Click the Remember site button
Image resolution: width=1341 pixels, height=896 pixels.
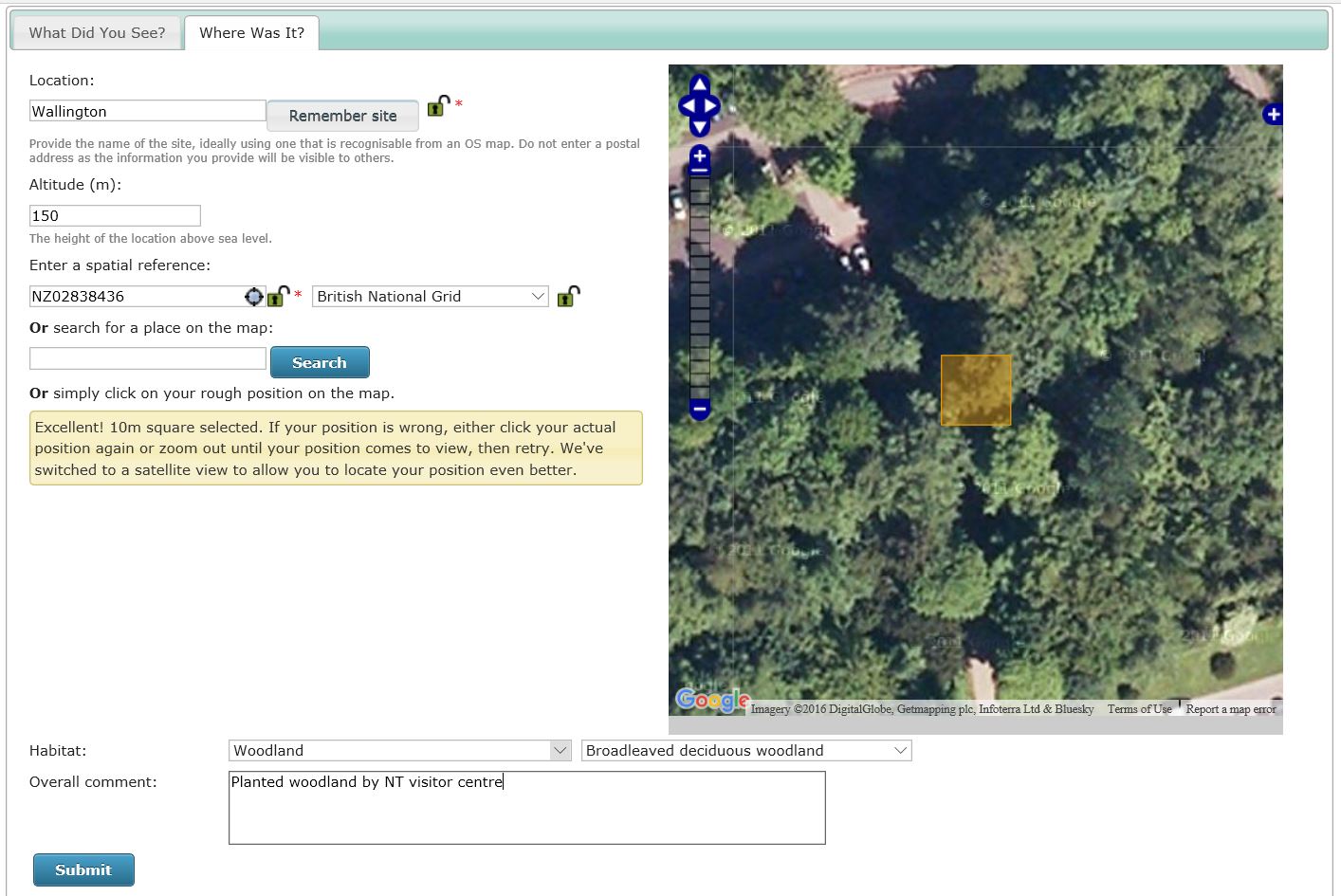click(x=342, y=116)
